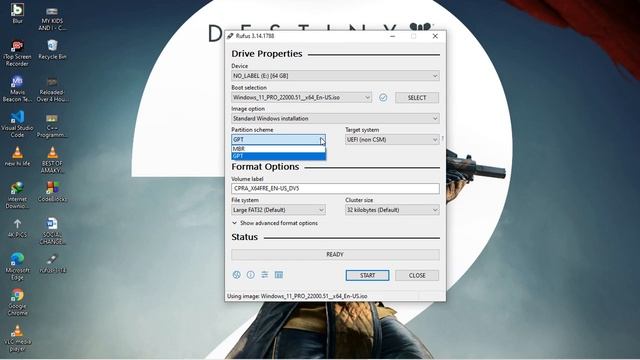Open Mavis Beacon desktop icon
This screenshot has height=360, width=640.
point(17,89)
